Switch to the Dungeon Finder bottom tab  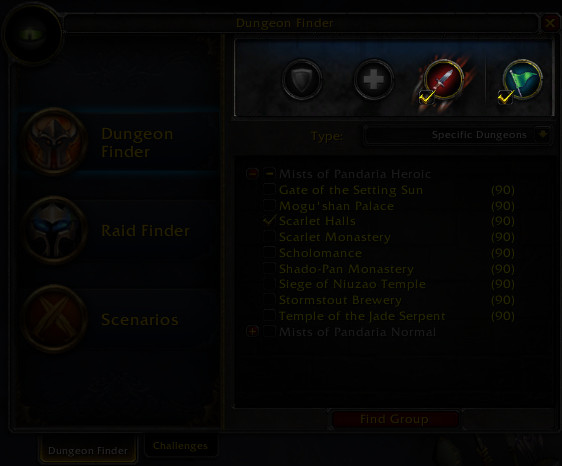[88, 450]
